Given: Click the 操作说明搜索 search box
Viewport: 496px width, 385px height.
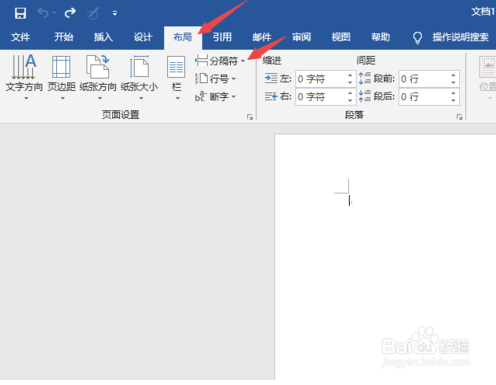Looking at the screenshot, I should (461, 37).
